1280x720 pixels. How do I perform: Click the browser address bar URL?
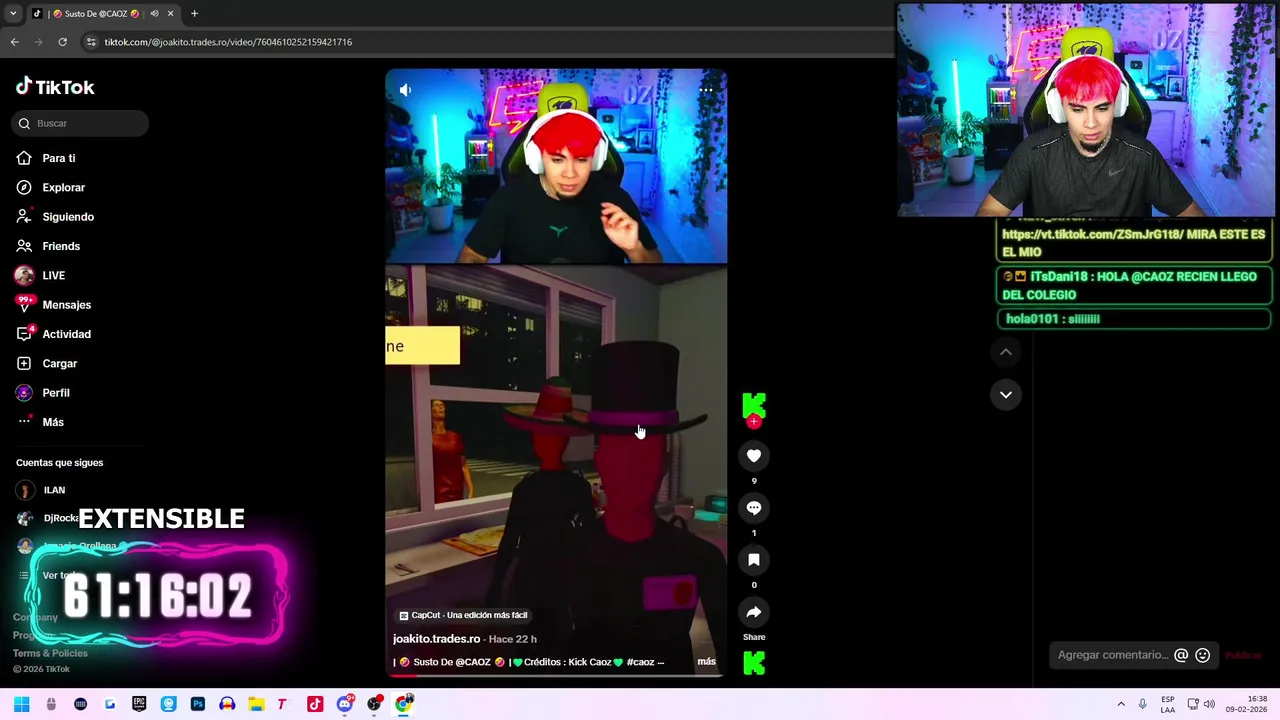tap(228, 42)
